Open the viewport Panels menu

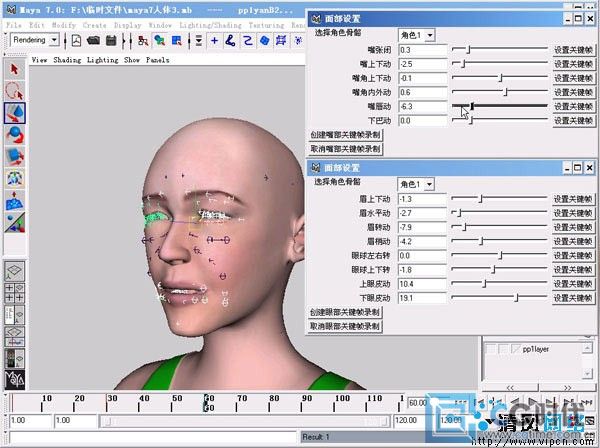click(157, 60)
